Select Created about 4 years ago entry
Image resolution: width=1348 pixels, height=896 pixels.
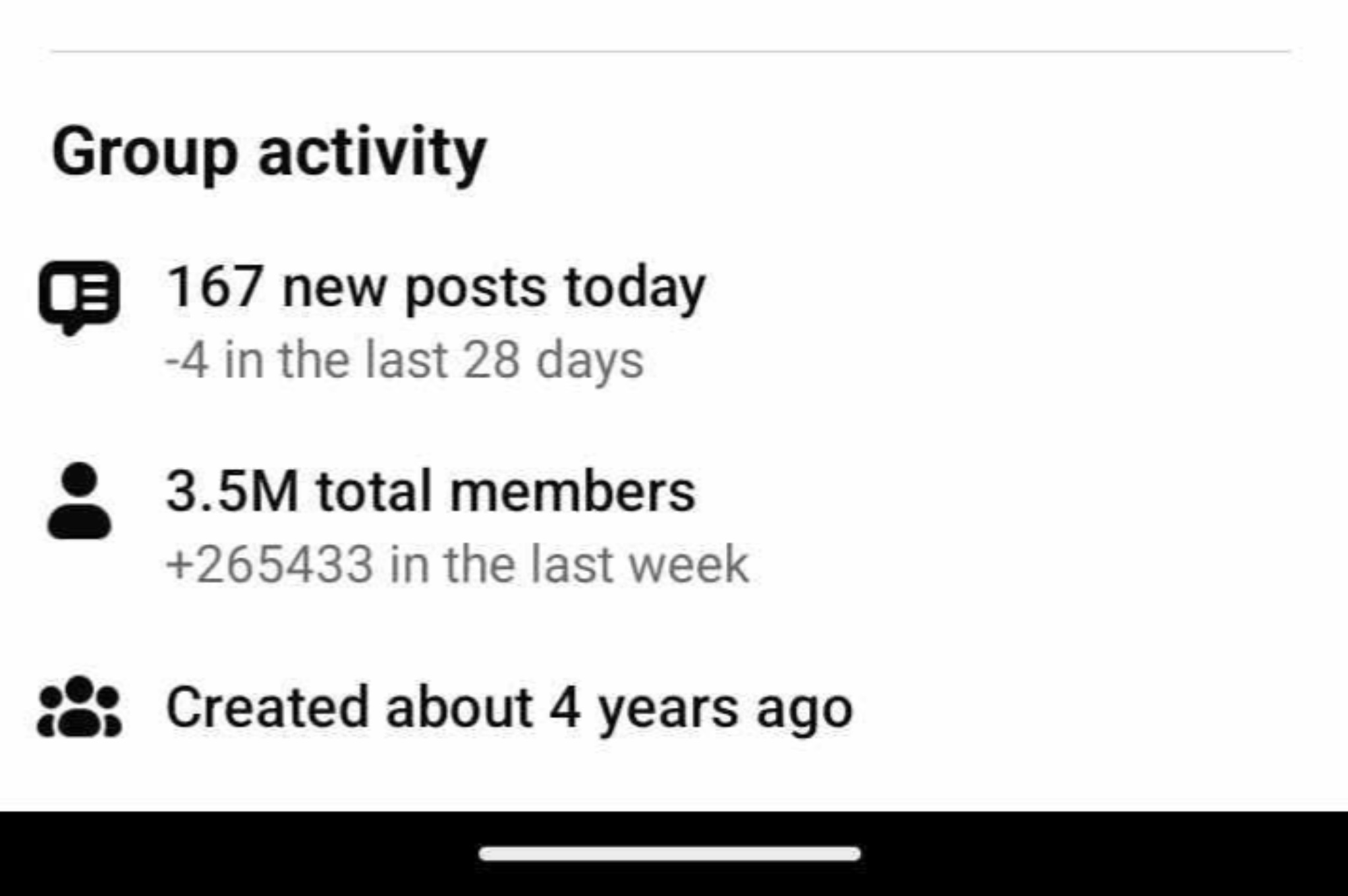(509, 708)
